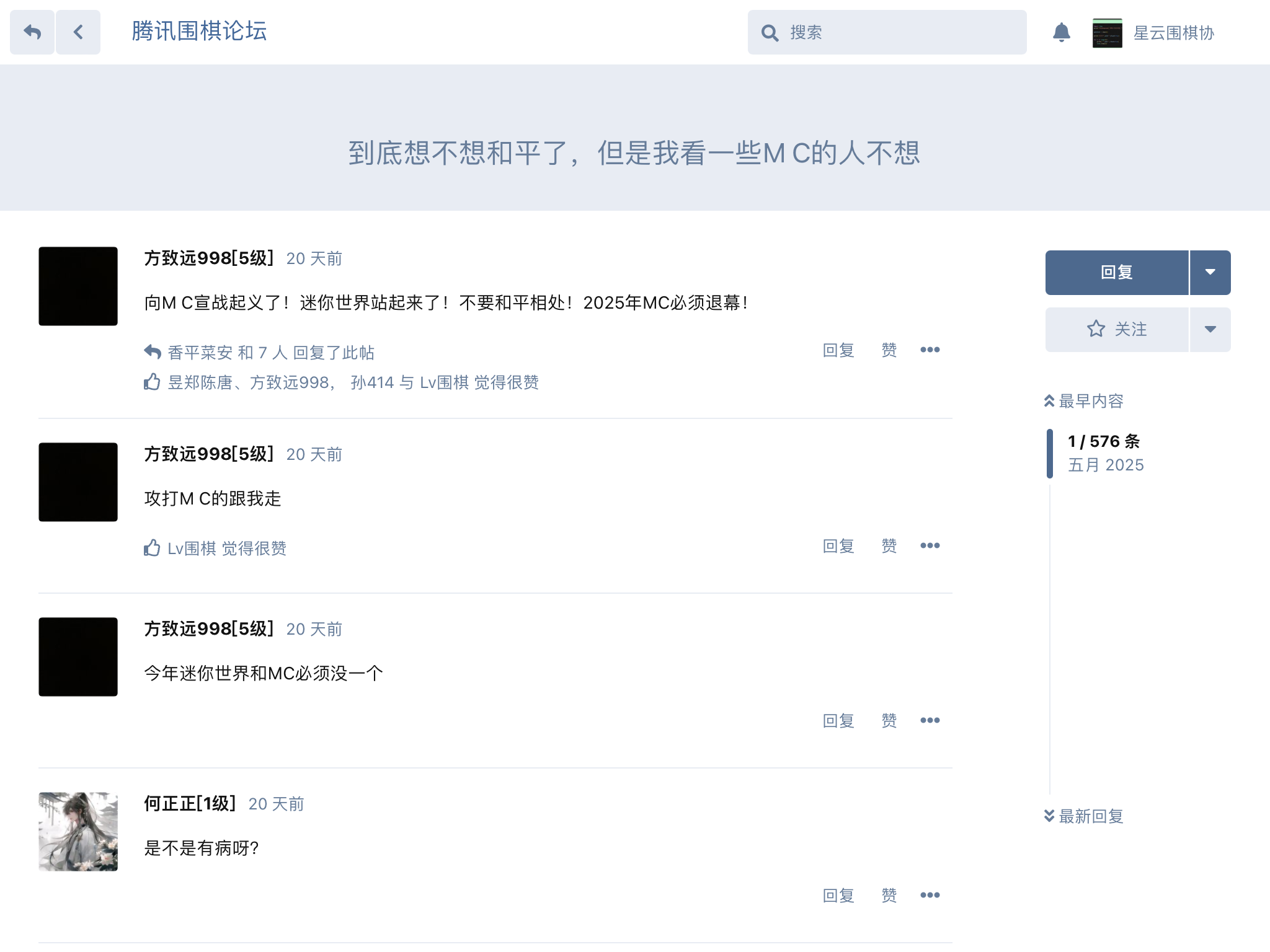Image resolution: width=1270 pixels, height=952 pixels.
Task: Open Lv围棋 liker link on first post
Action: pos(444,382)
